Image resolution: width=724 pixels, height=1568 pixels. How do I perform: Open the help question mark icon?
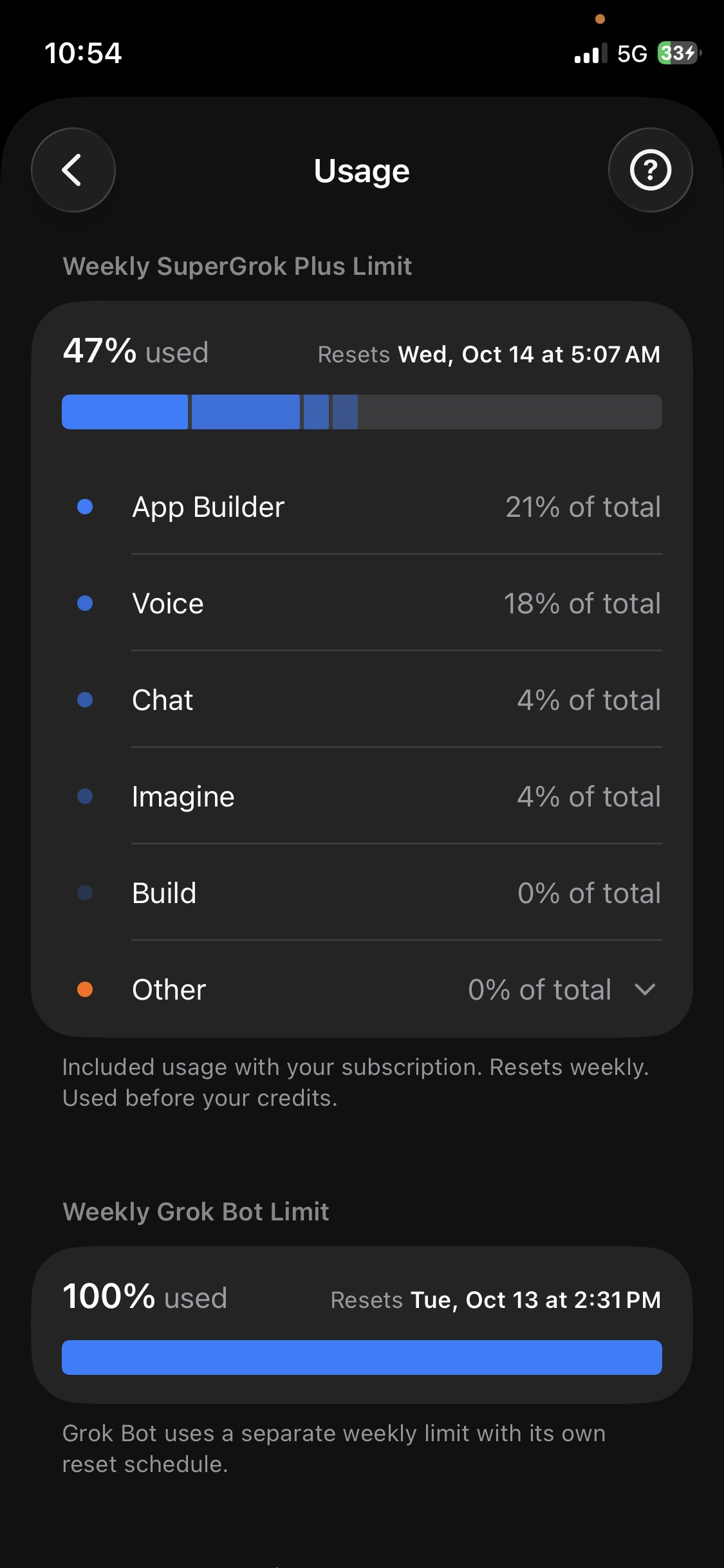(x=650, y=170)
